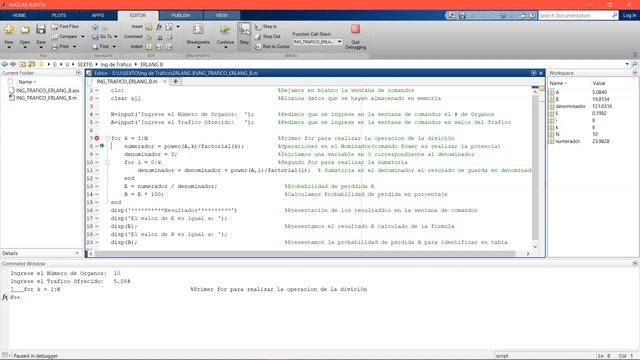Open the Current Folder panel actions menu

click(x=78, y=73)
